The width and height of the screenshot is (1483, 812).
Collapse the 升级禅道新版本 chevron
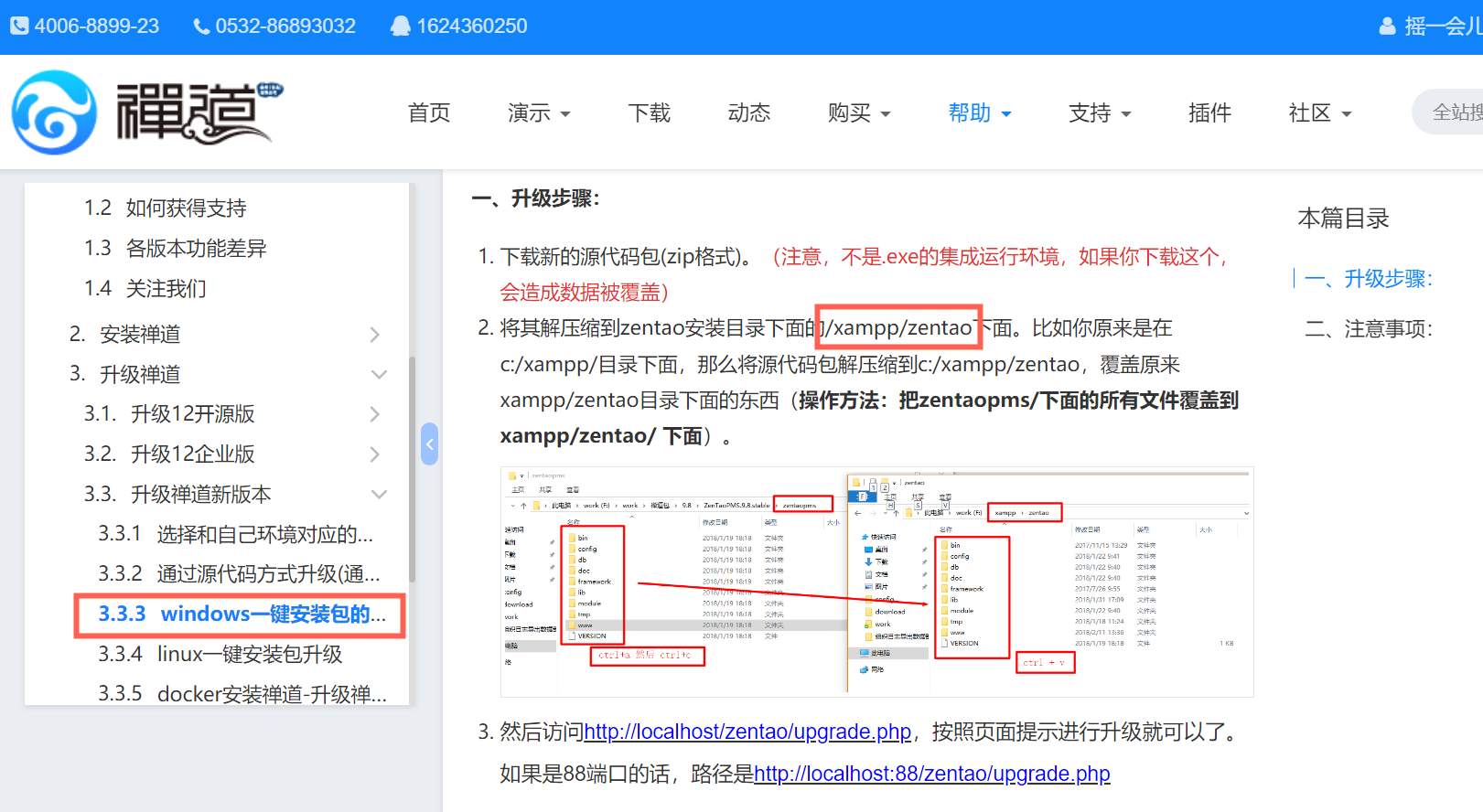coord(378,495)
